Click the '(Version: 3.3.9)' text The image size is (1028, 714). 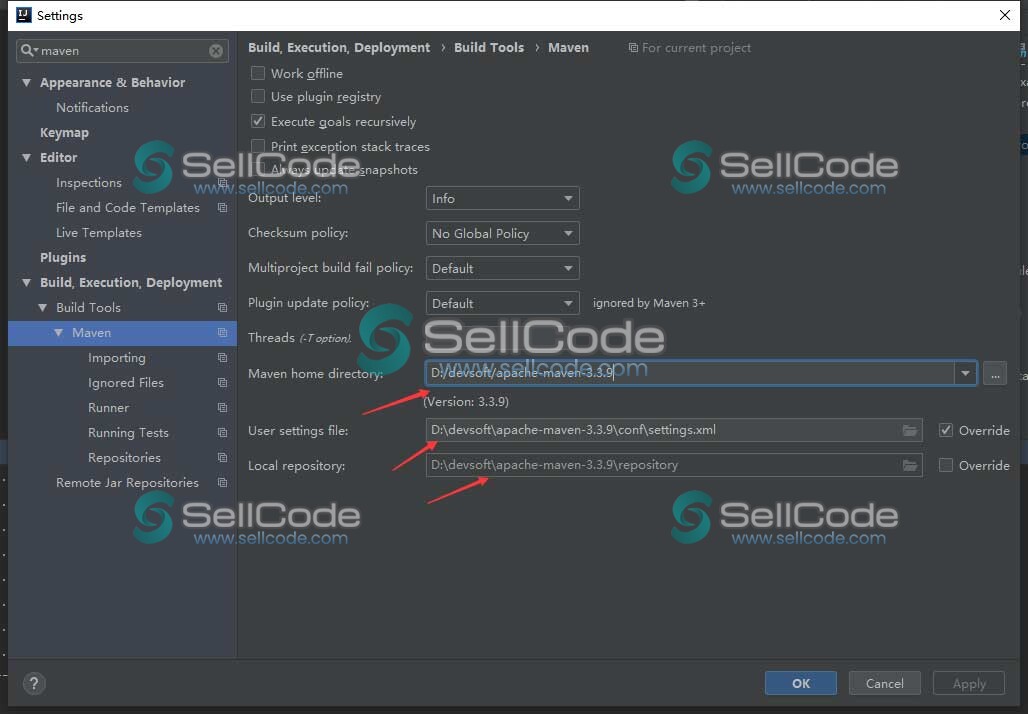[x=466, y=401]
